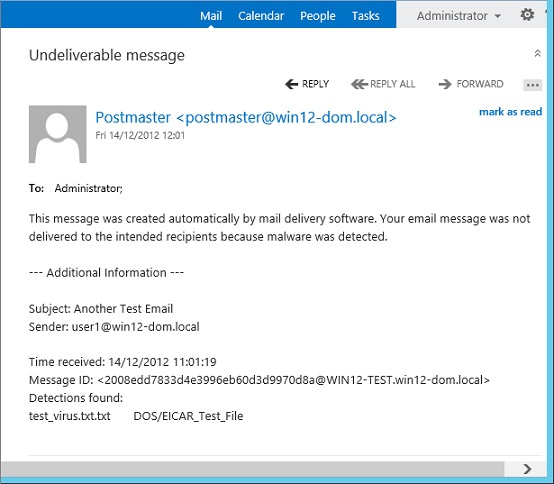Screen dimensions: 554x484
Task: Click the mark as read link
Action: [510, 112]
